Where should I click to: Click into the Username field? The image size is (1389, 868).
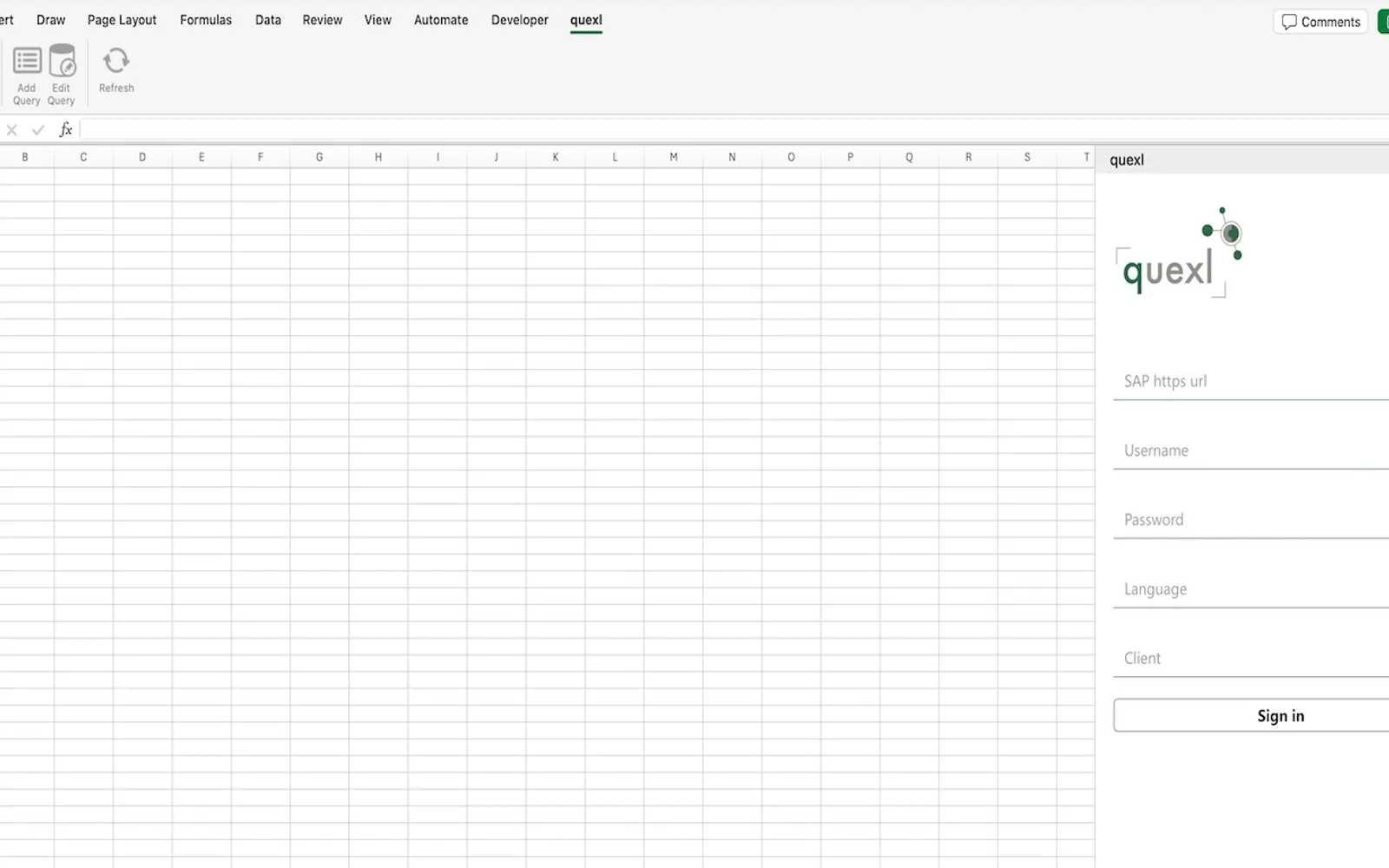click(x=1251, y=451)
